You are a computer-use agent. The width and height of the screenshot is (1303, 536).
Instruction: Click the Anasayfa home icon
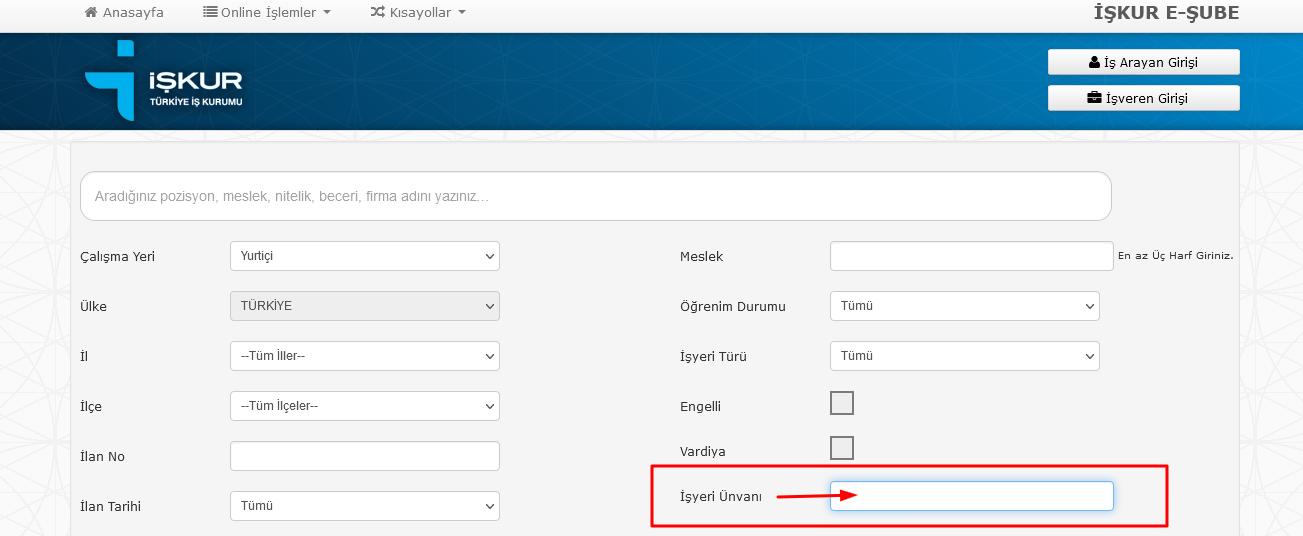pyautogui.click(x=92, y=13)
